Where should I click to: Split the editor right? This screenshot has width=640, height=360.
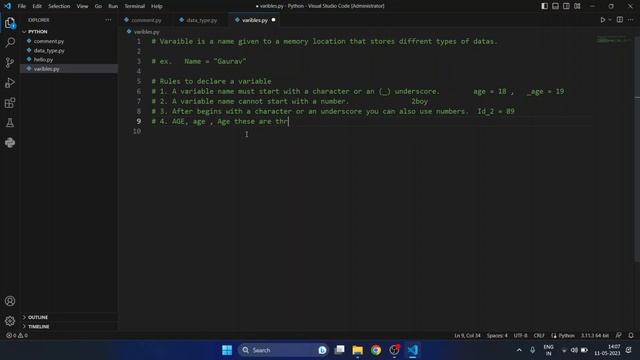pos(620,20)
